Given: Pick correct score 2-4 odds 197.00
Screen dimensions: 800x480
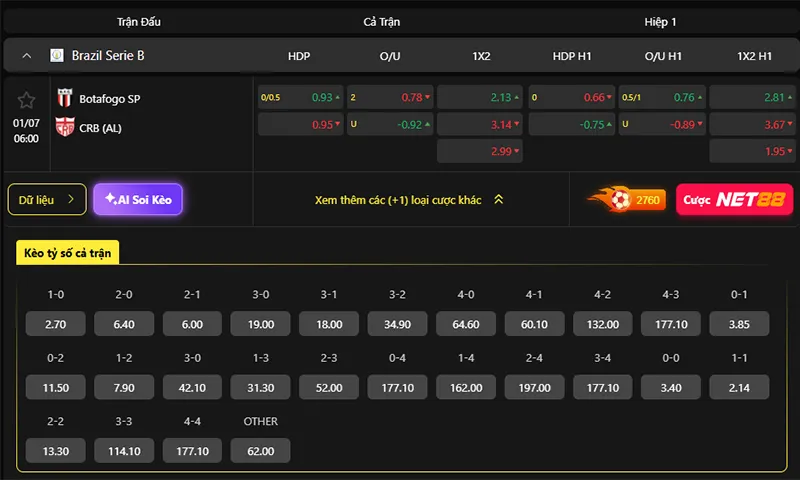Looking at the screenshot, I should (x=534, y=388).
